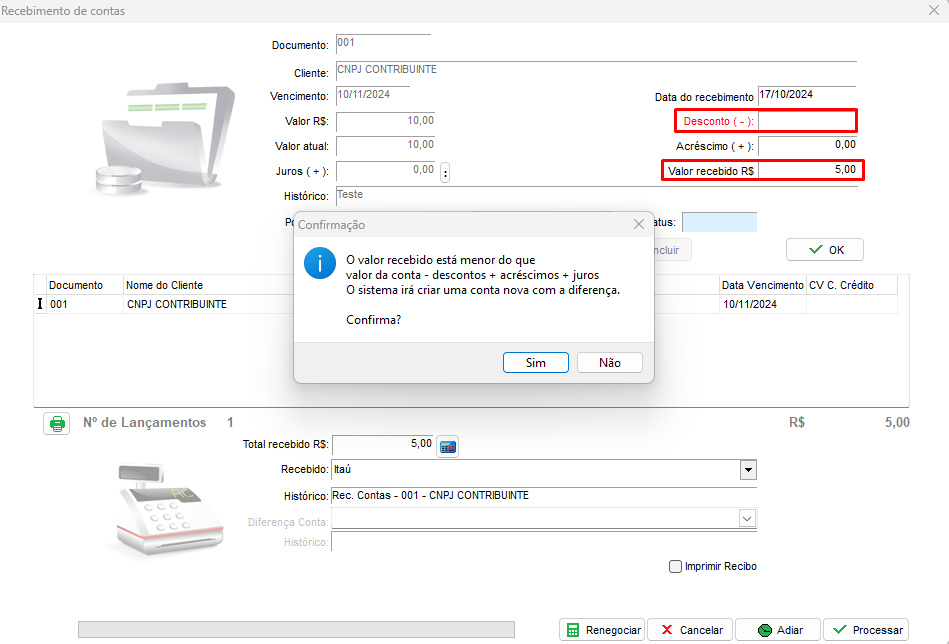
Task: Click the progress bar at the bottom
Action: coord(296,630)
